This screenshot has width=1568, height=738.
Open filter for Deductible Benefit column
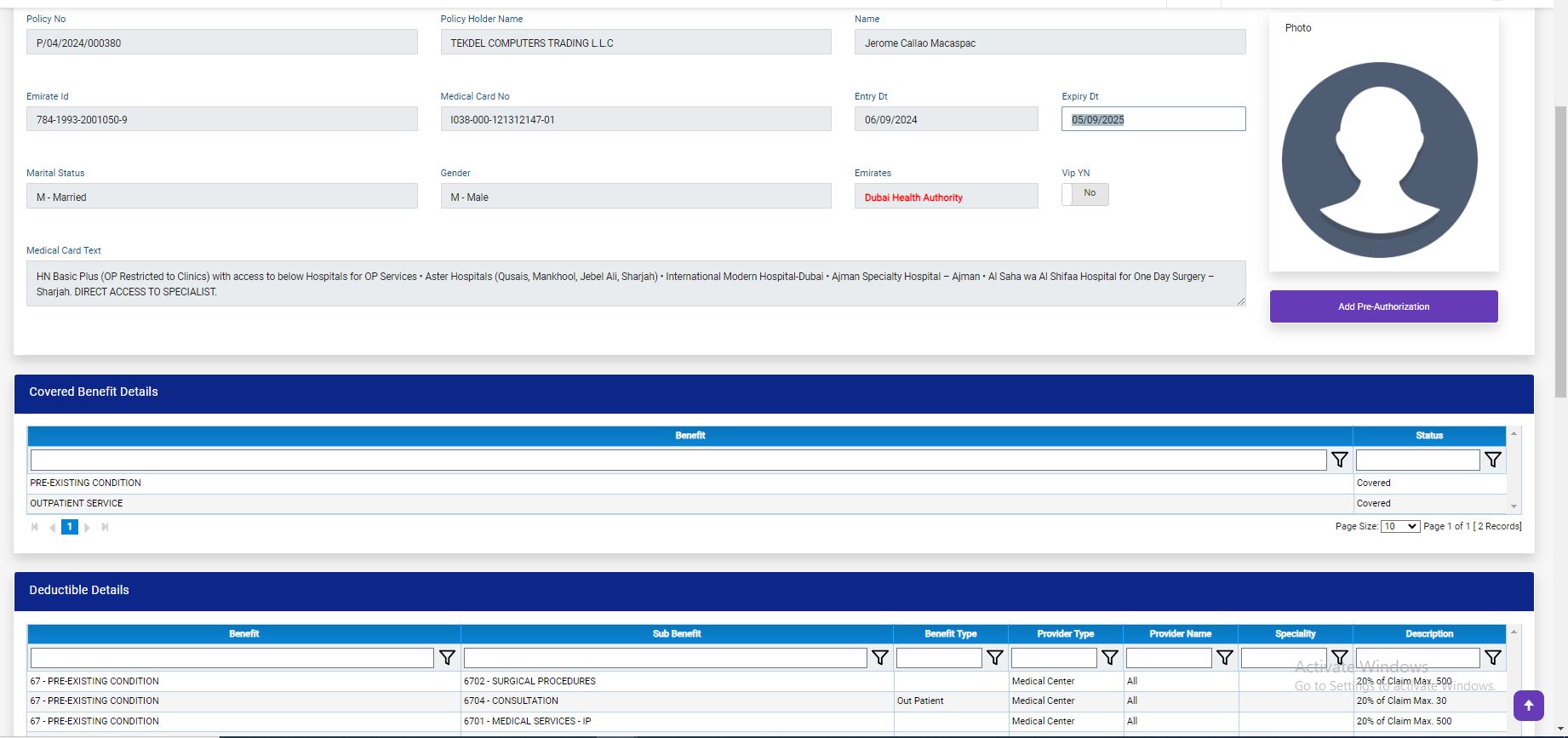447,657
